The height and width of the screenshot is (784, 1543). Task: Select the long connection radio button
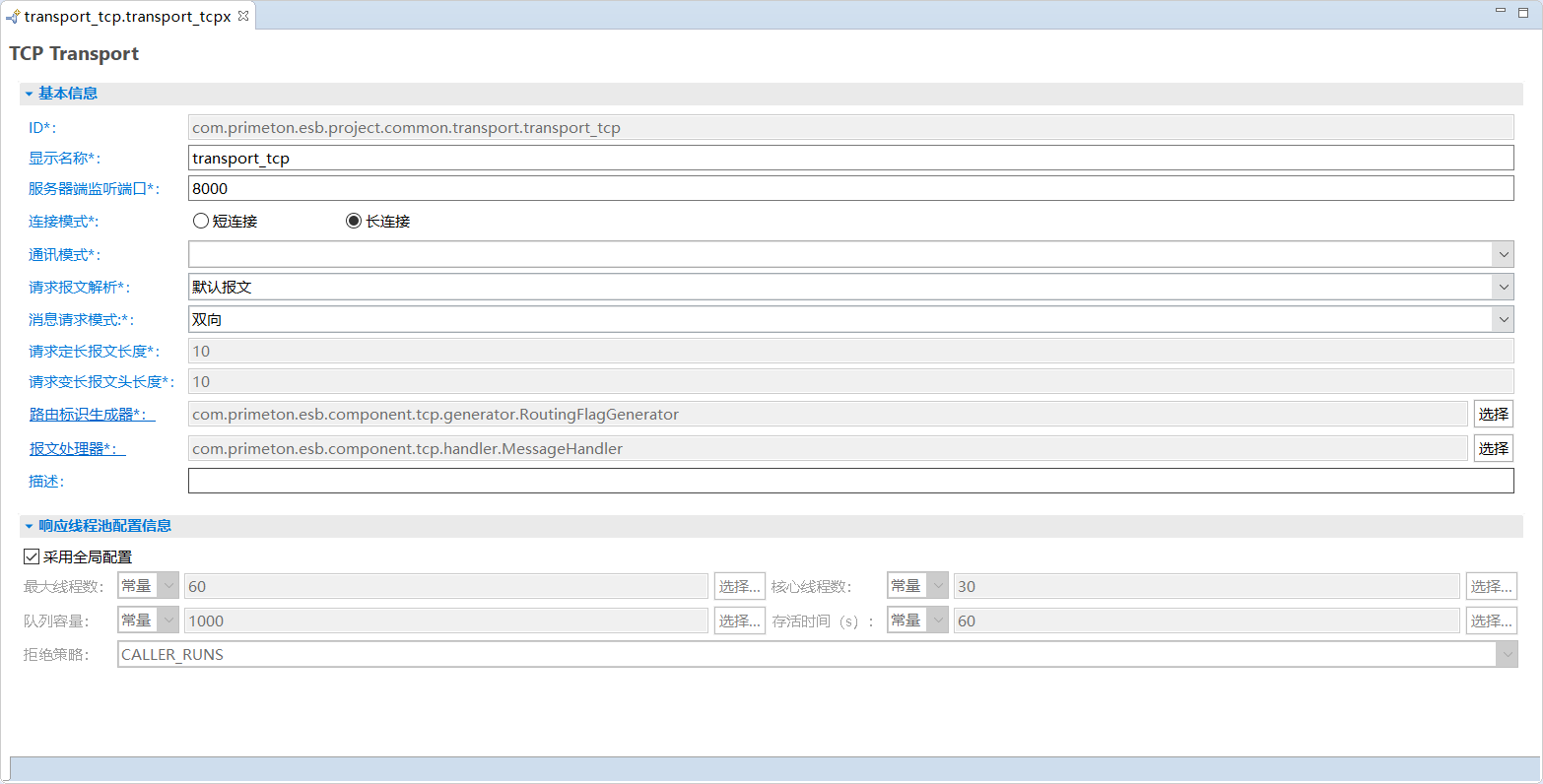tap(354, 222)
